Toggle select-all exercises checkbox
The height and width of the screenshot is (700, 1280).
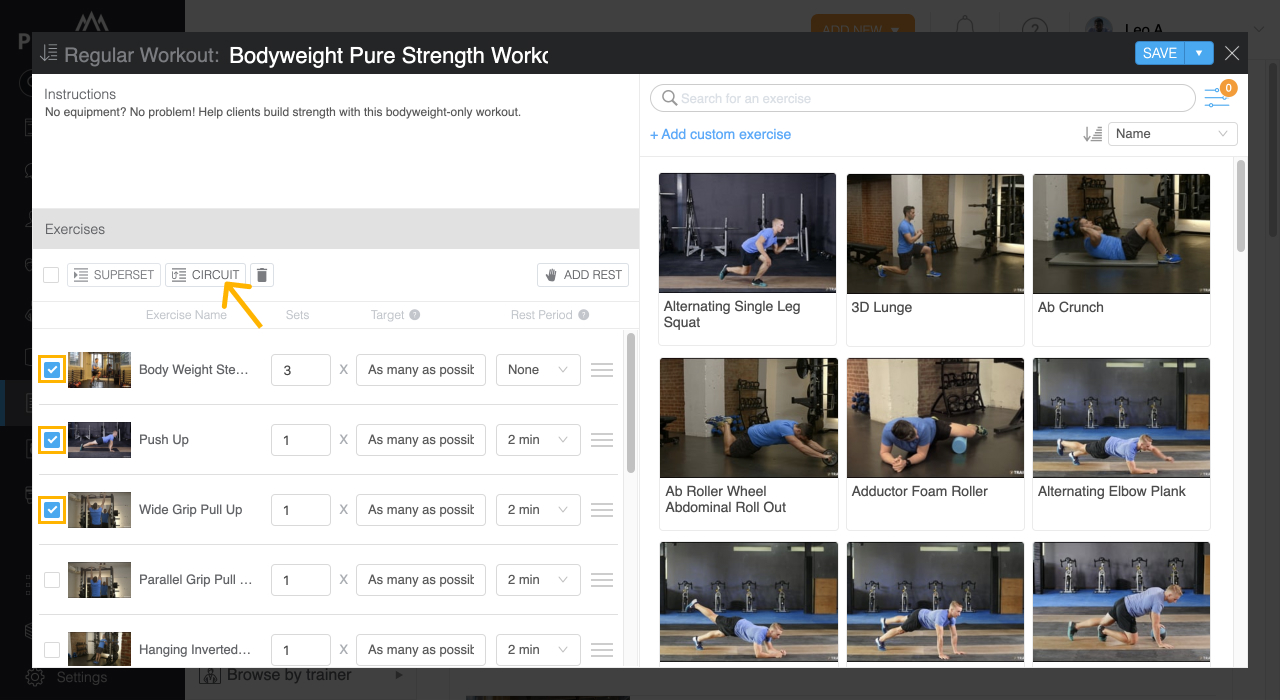click(51, 275)
